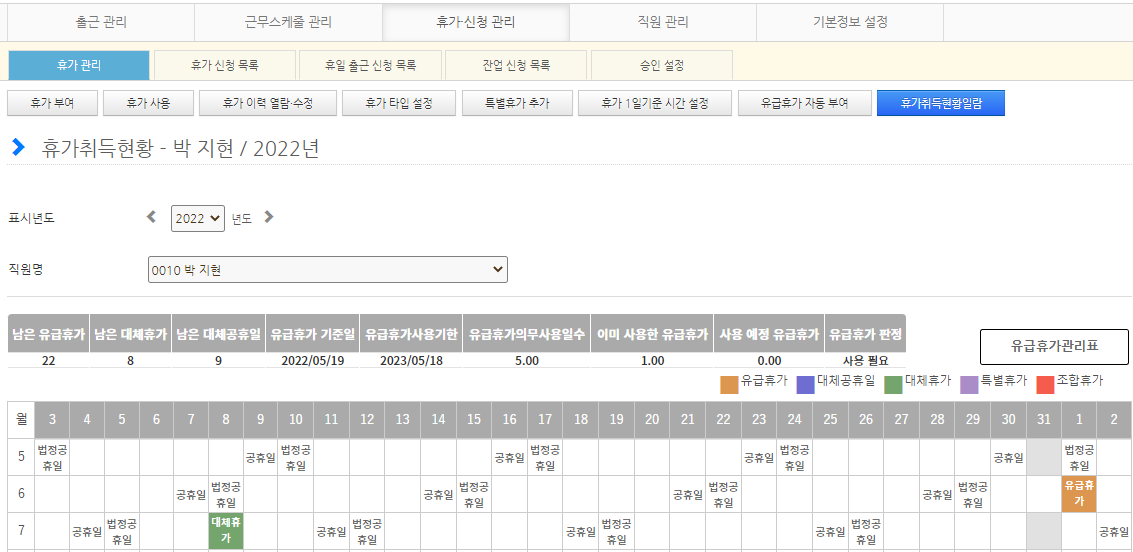Open the 근무스케줄 관리 tab

tap(288, 21)
